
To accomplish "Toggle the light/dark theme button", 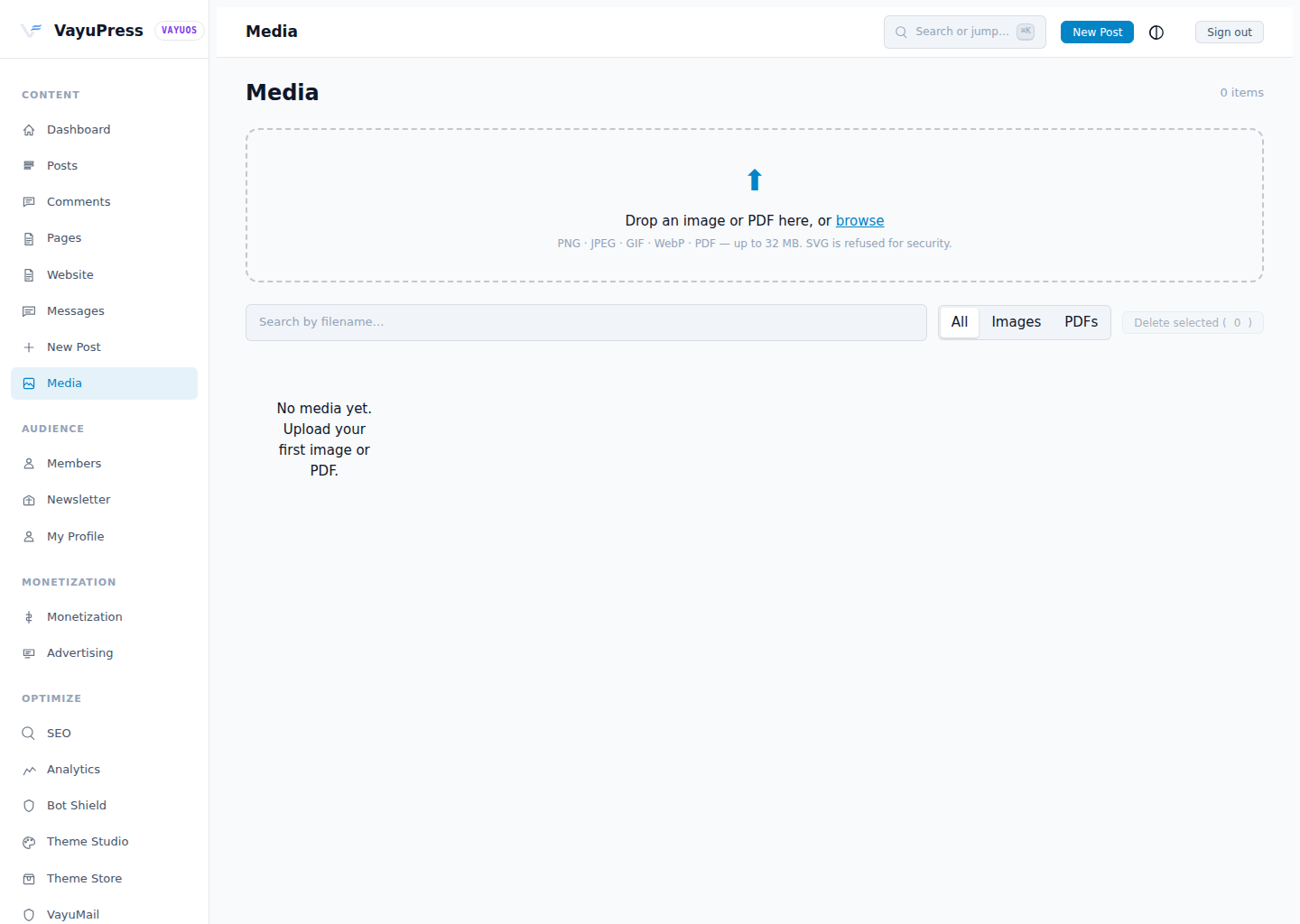I will pyautogui.click(x=1156, y=32).
